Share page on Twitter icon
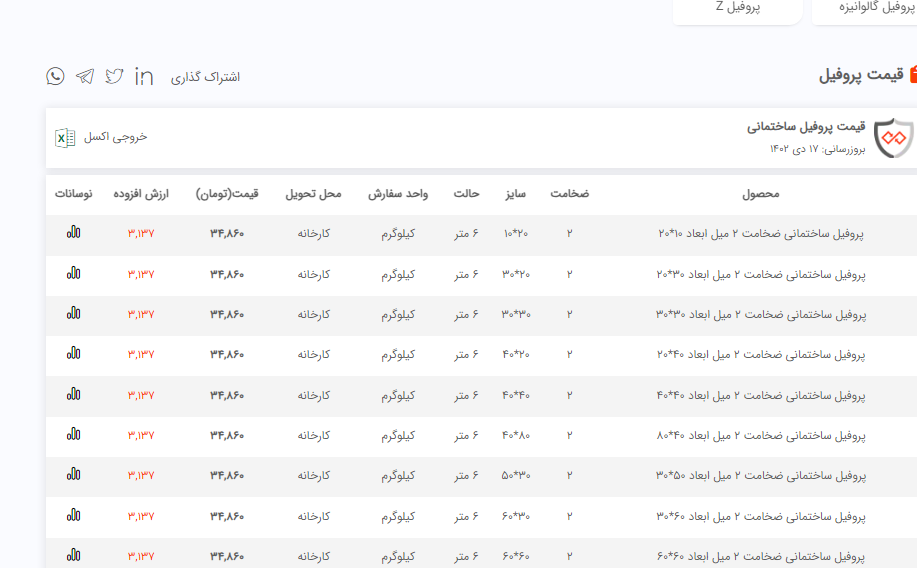 pos(115,76)
